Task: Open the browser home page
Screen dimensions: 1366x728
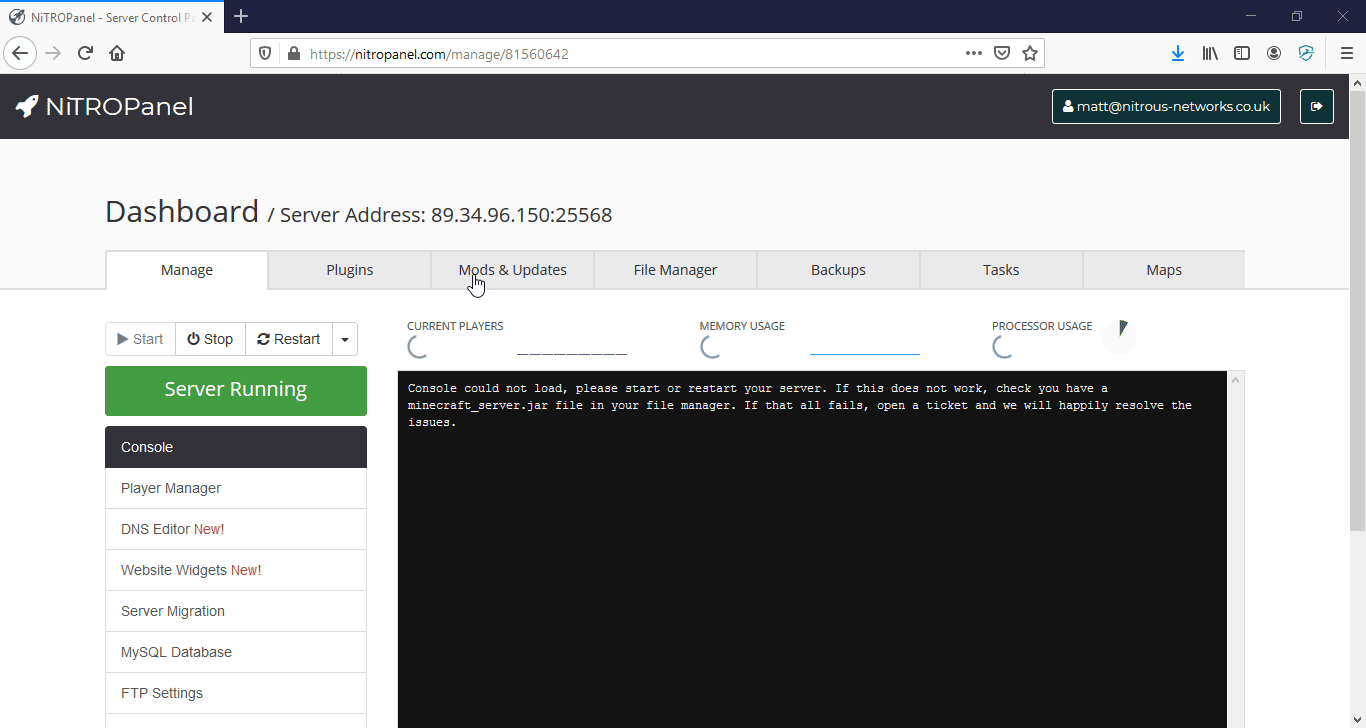Action: tap(117, 53)
